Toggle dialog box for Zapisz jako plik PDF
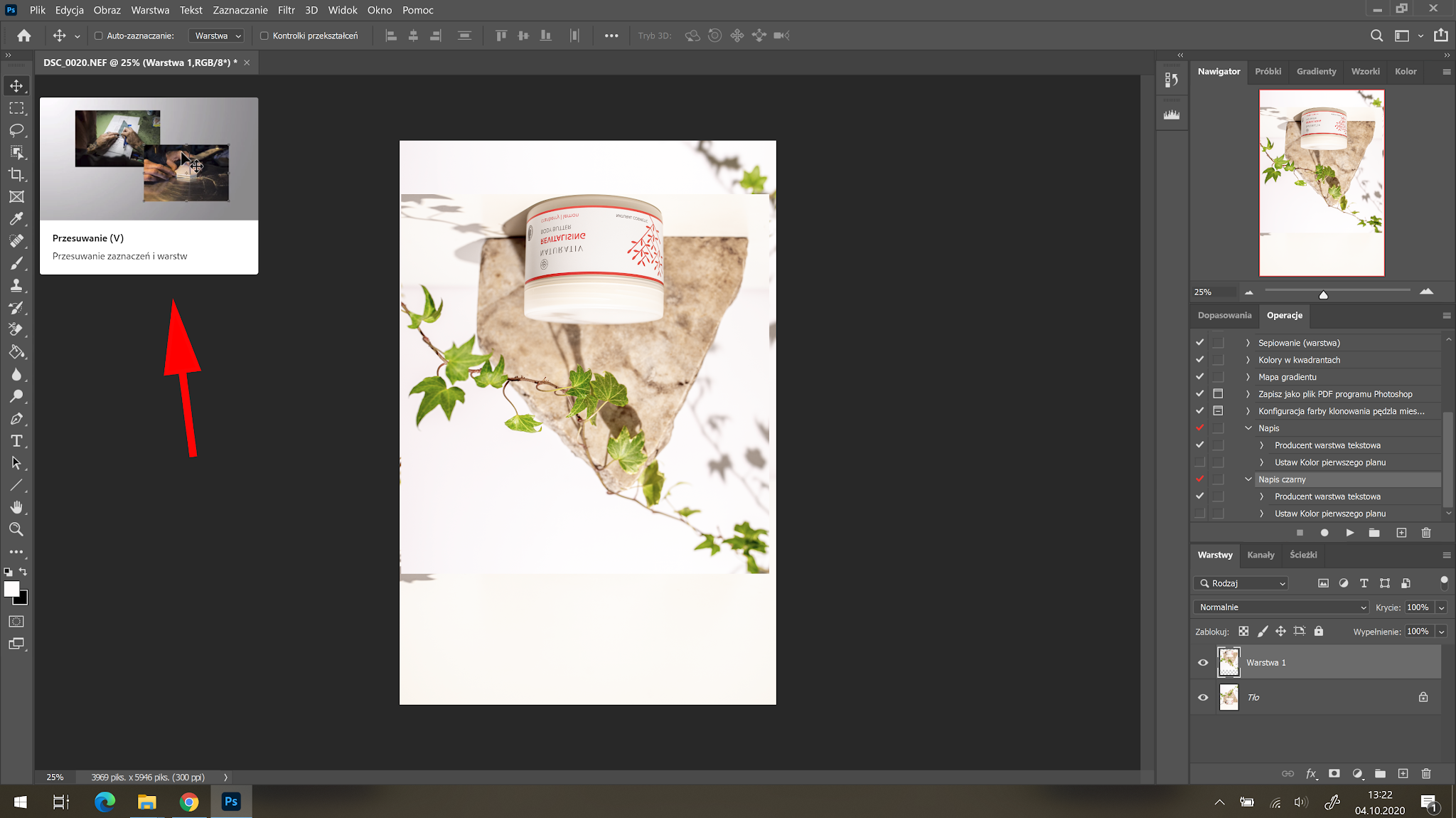 [1218, 393]
